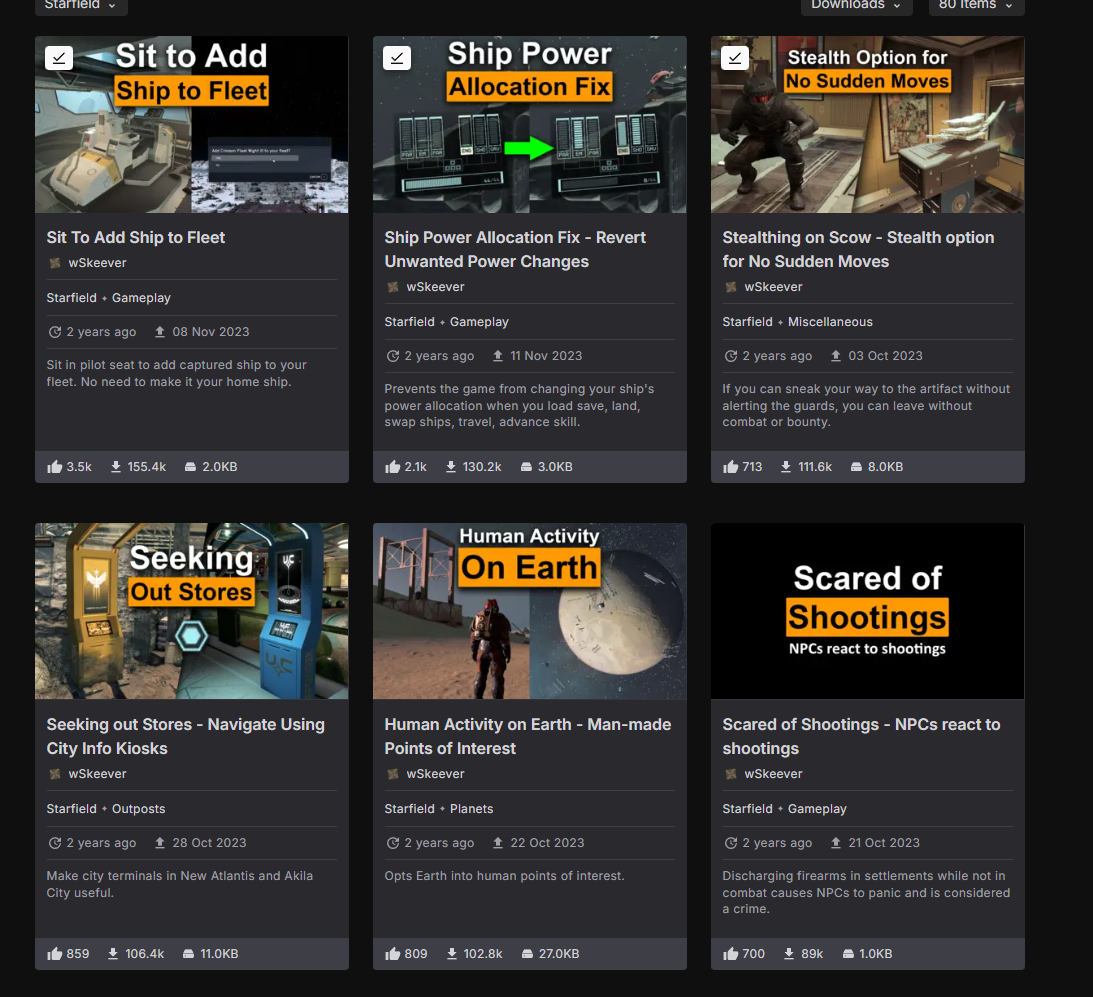Click wSkeever author on Sit To Add Ship card
This screenshot has width=1093, height=997.
click(x=98, y=263)
